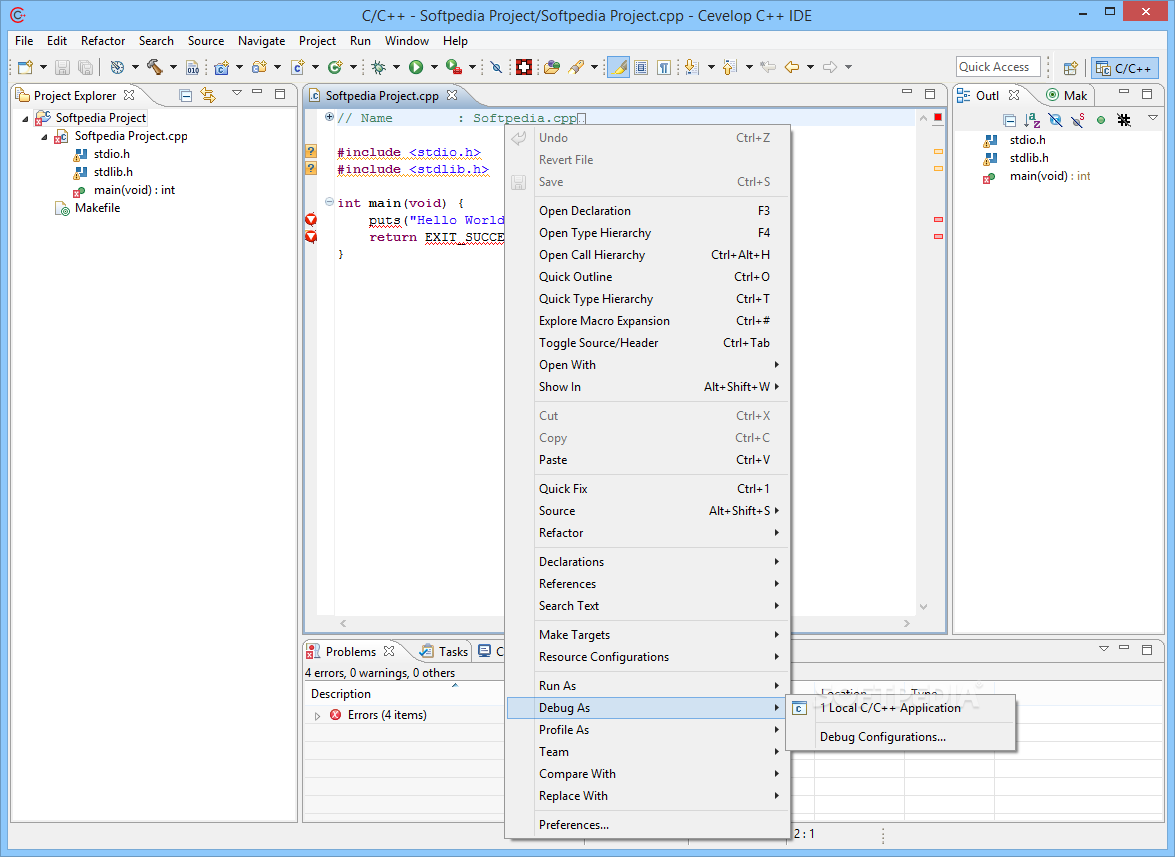The image size is (1175, 857).
Task: Open Outline view menu triangle
Action: coord(1153,118)
